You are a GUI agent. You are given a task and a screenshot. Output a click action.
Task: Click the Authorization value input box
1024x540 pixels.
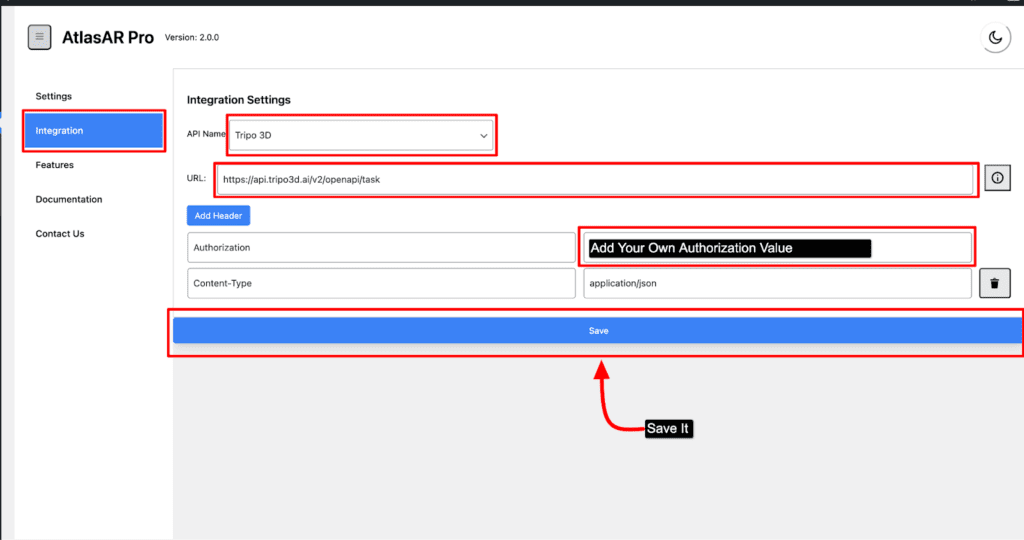pyautogui.click(x=777, y=248)
